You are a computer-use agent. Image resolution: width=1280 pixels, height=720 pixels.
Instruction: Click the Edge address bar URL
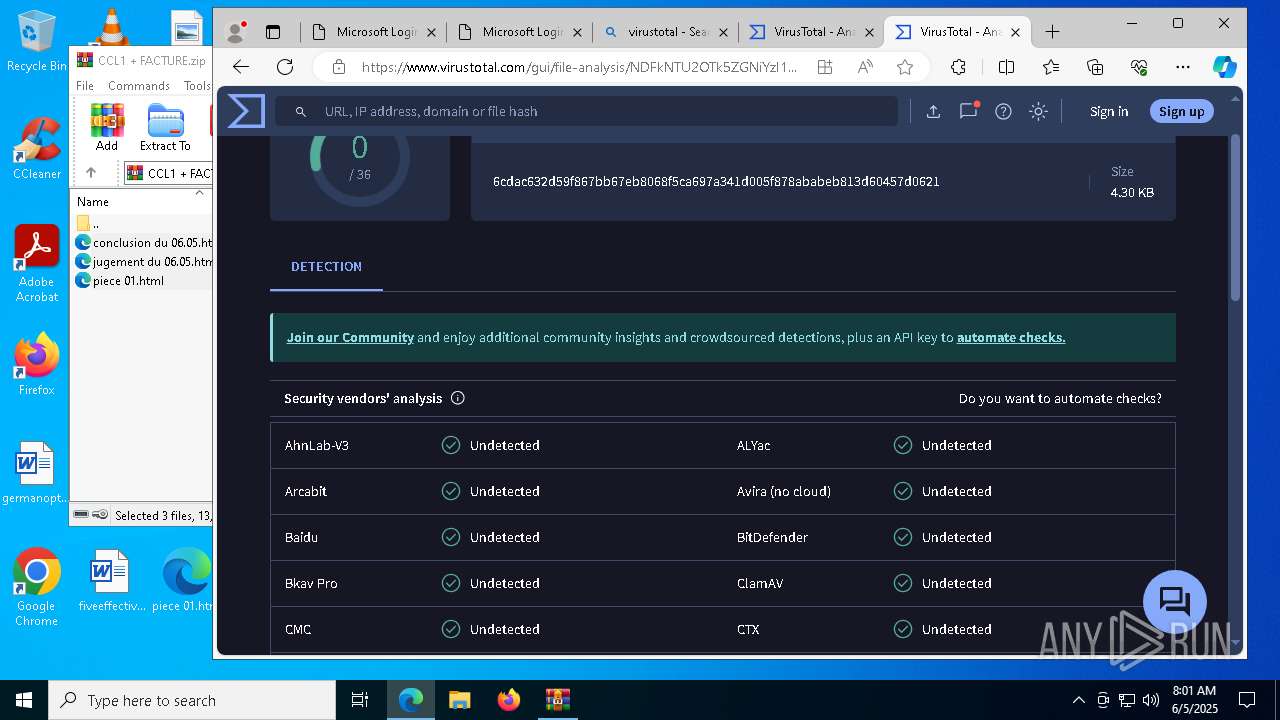[580, 67]
